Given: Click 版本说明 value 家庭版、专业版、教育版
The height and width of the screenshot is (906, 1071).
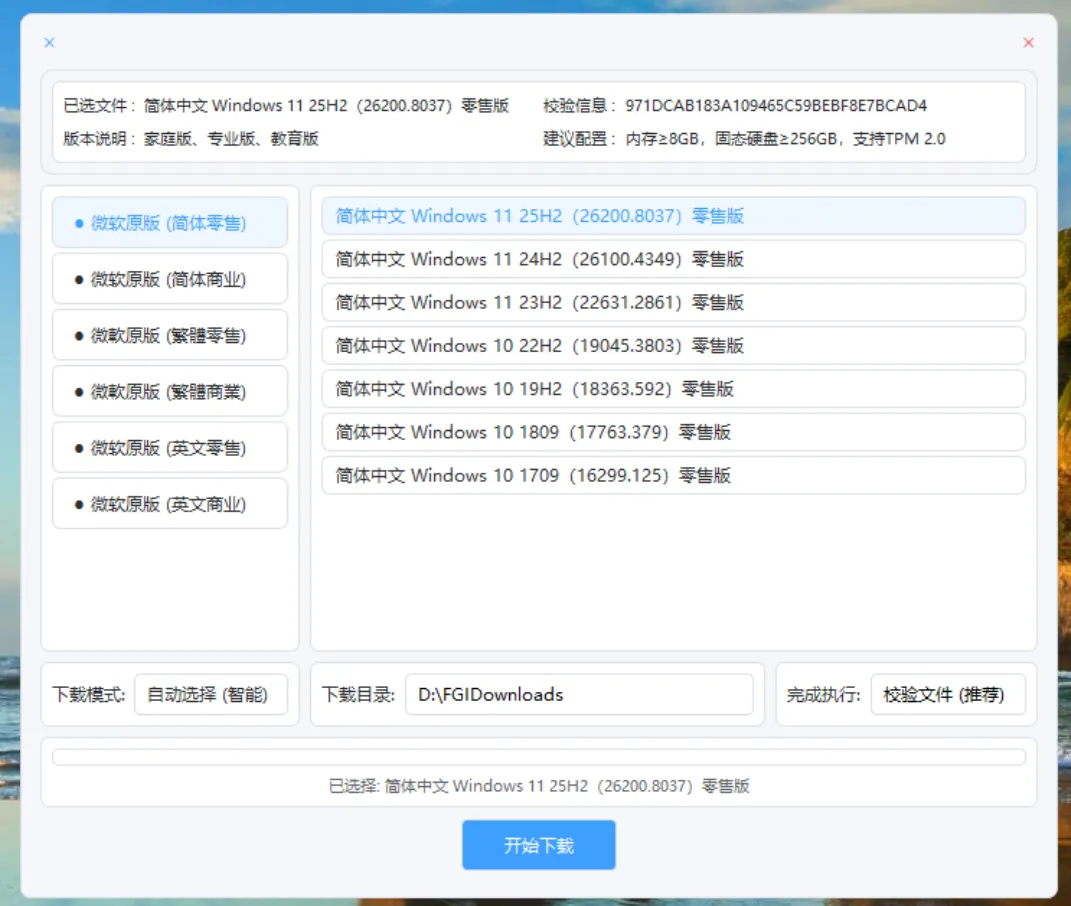Looking at the screenshot, I should tap(231, 139).
